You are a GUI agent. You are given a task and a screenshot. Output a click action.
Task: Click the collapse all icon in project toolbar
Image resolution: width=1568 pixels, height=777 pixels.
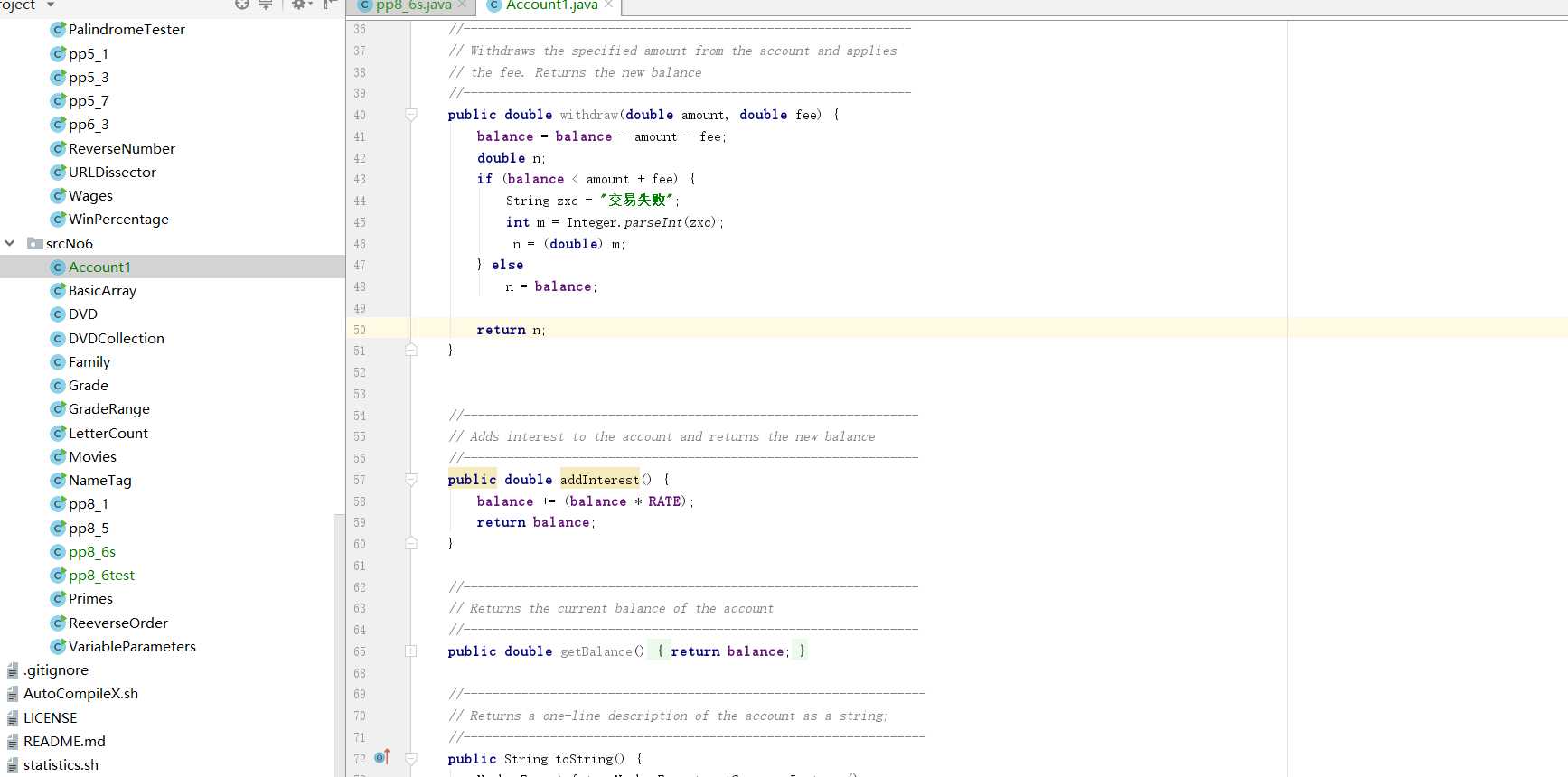coord(266,5)
